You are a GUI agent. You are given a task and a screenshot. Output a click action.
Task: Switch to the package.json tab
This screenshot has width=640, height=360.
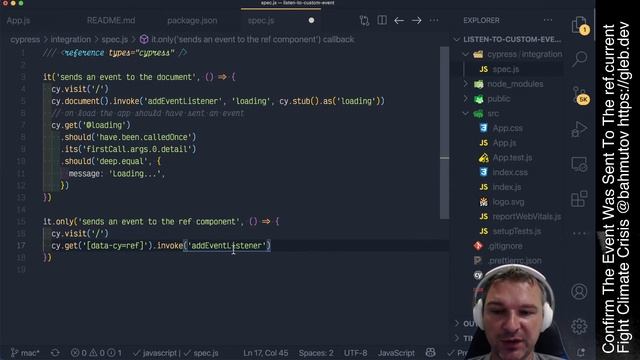click(192, 20)
